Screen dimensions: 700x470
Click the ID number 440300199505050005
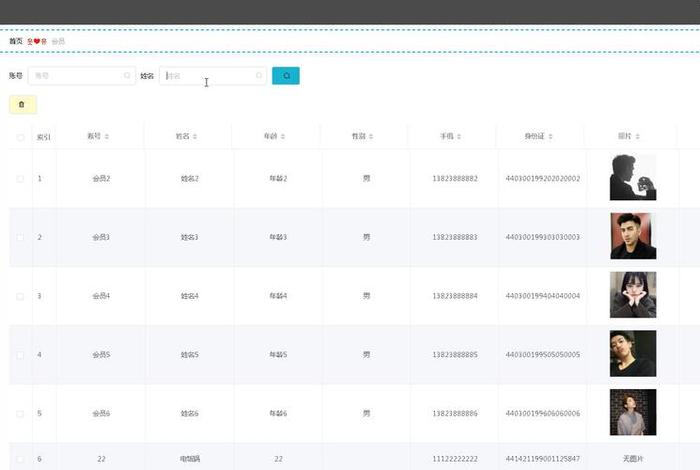click(x=543, y=355)
